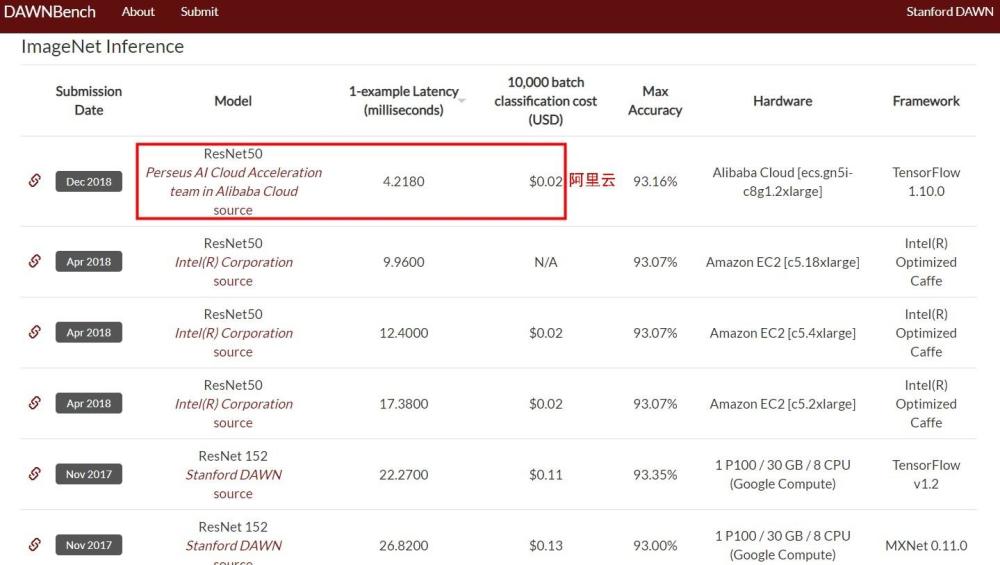This screenshot has height=565, width=1000.
Task: Click the Dec 2018 date badge
Action: (89, 182)
